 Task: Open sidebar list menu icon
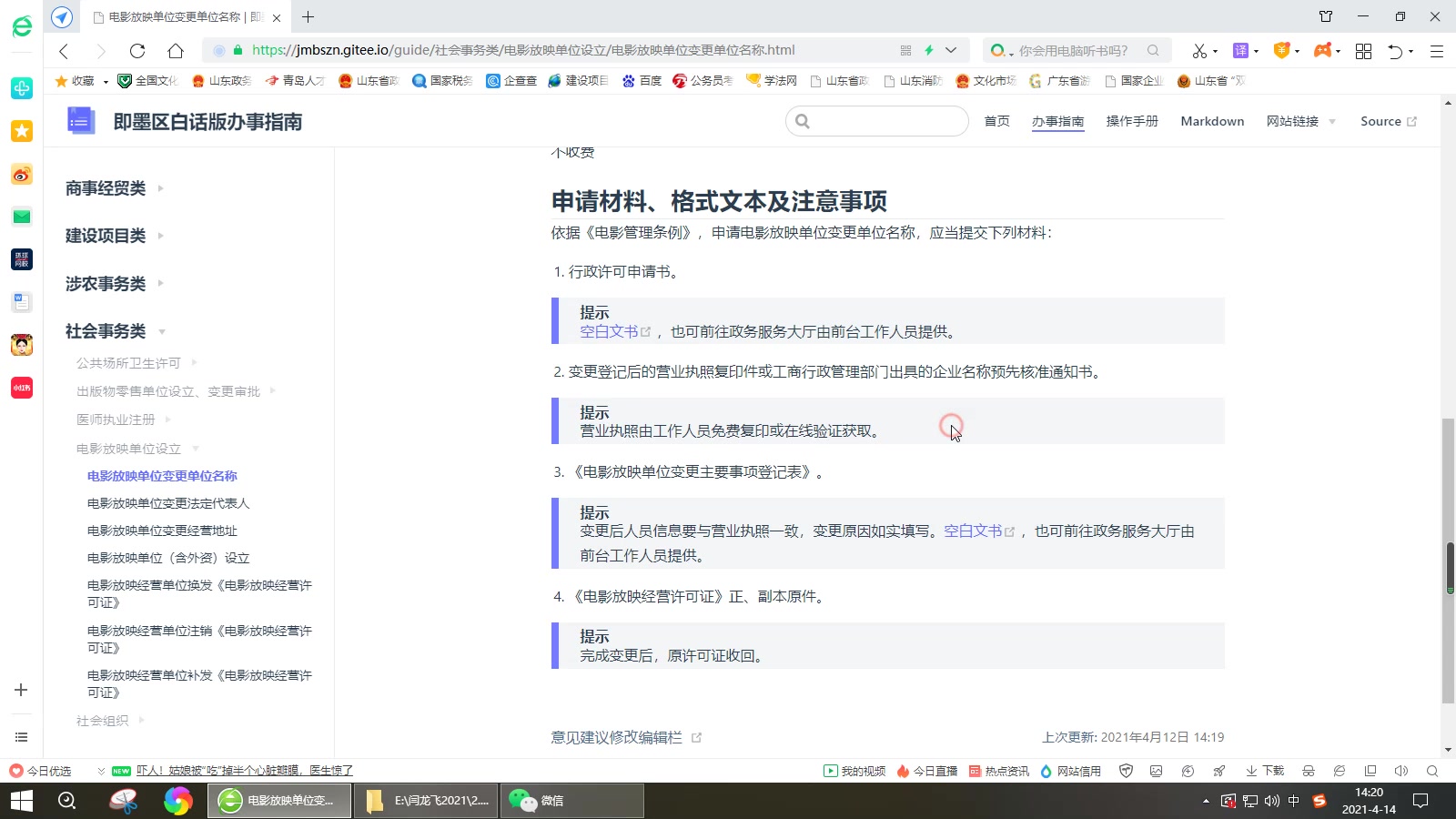[x=21, y=737]
